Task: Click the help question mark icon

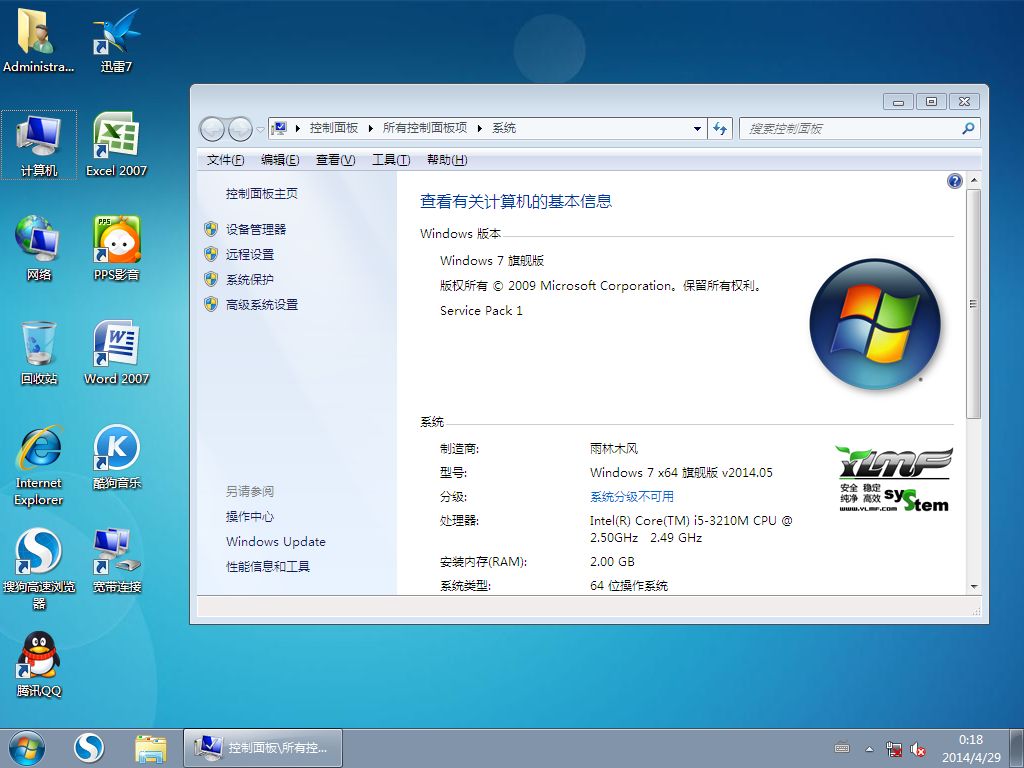Action: click(x=954, y=181)
